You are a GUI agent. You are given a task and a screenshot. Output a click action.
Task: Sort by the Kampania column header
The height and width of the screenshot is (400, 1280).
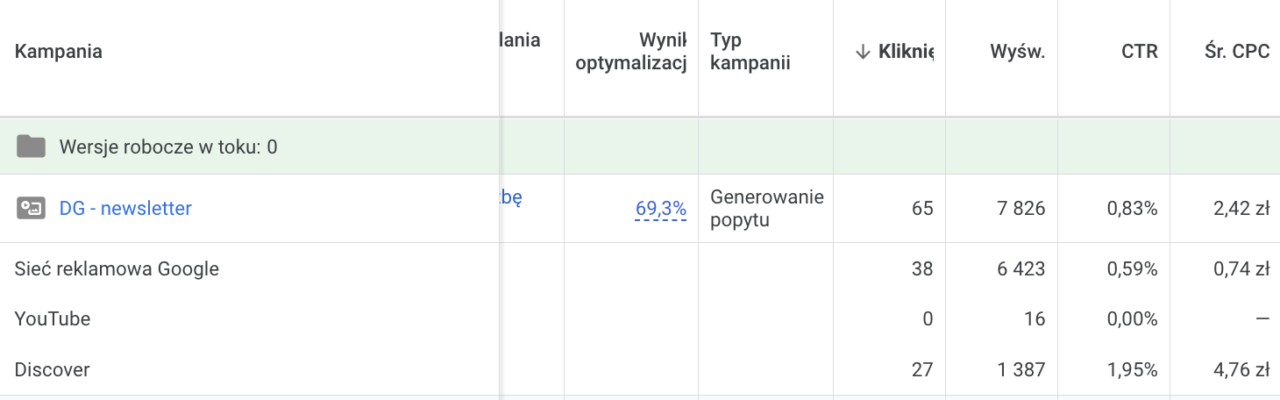pos(58,51)
